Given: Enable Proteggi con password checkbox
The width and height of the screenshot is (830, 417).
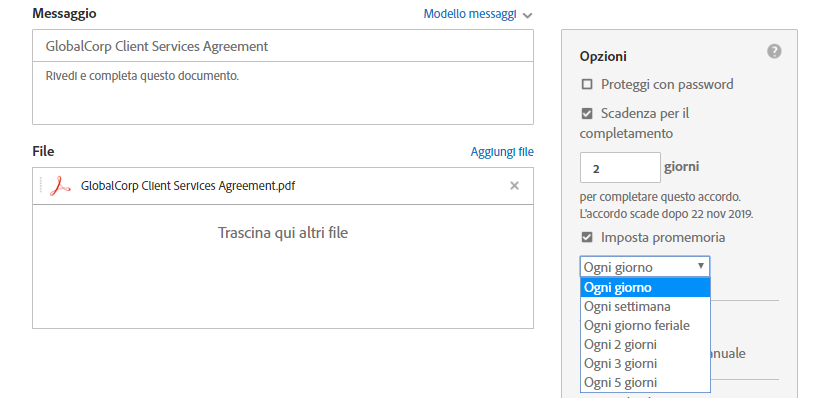Looking at the screenshot, I should pyautogui.click(x=587, y=84).
